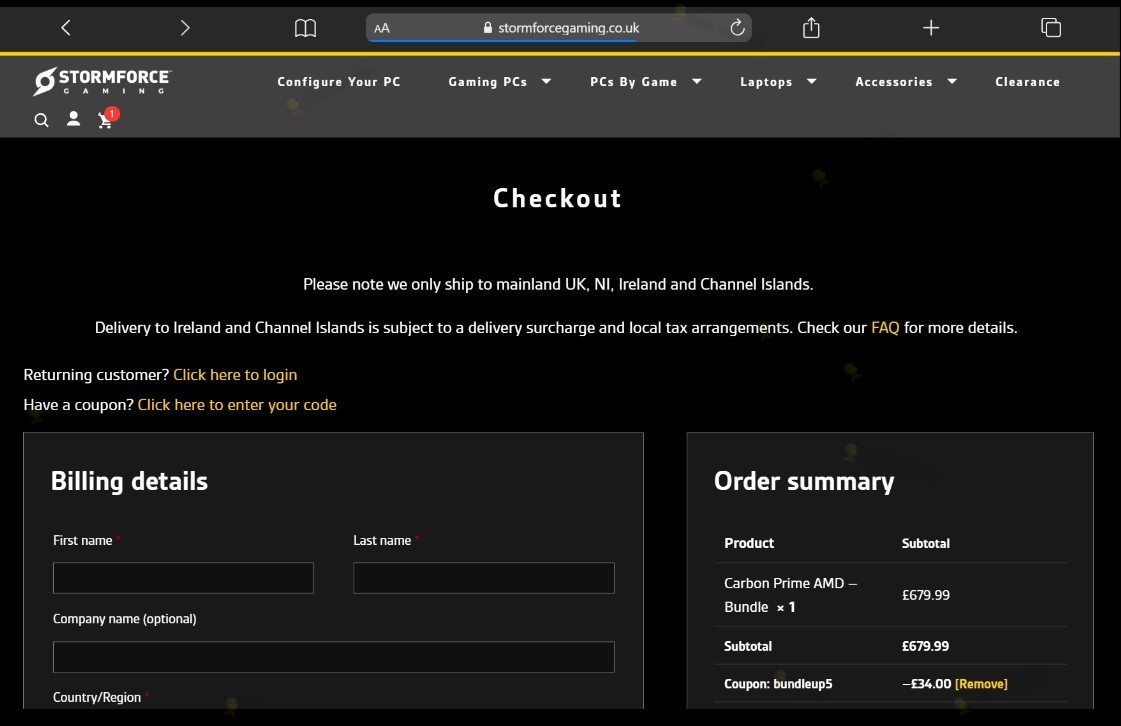The width and height of the screenshot is (1121, 726).
Task: Click here to login link
Action: [235, 375]
